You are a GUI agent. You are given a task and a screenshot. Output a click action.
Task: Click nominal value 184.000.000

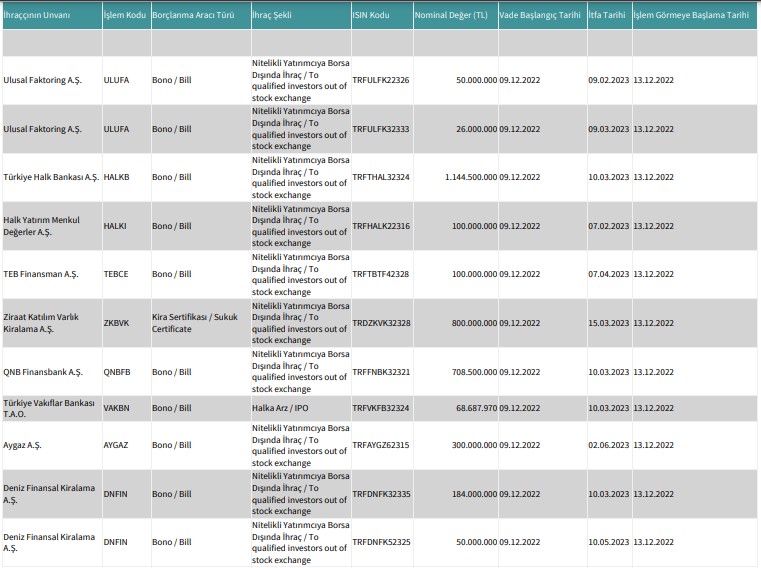(475, 494)
